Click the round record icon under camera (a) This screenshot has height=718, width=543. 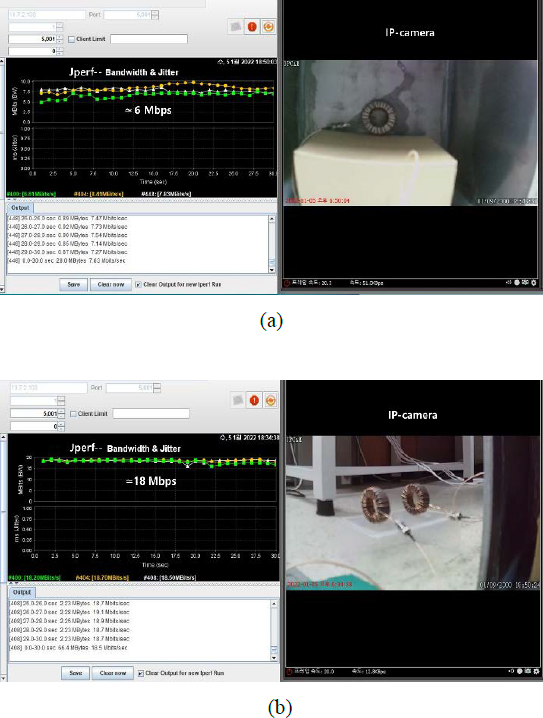click(x=517, y=283)
